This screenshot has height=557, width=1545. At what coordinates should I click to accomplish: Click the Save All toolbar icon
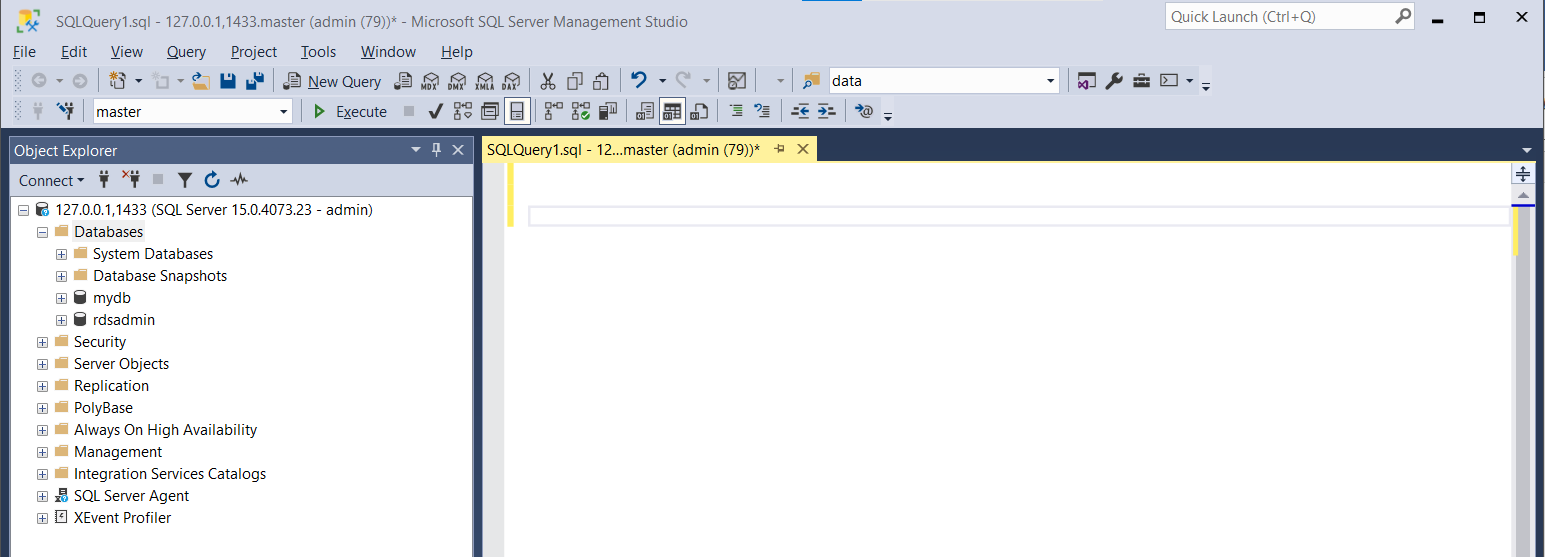(x=255, y=81)
